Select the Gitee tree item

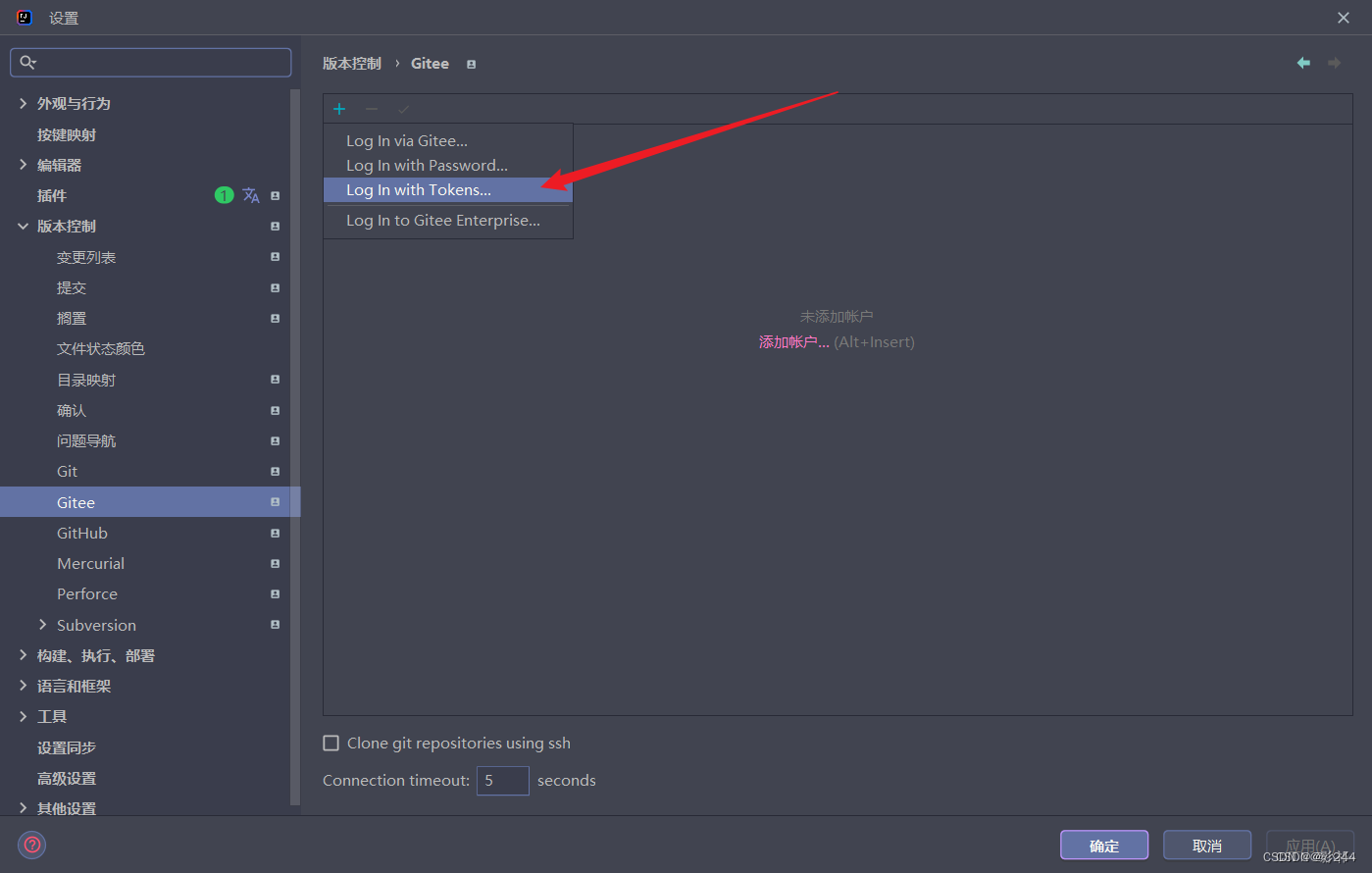pyautogui.click(x=150, y=502)
